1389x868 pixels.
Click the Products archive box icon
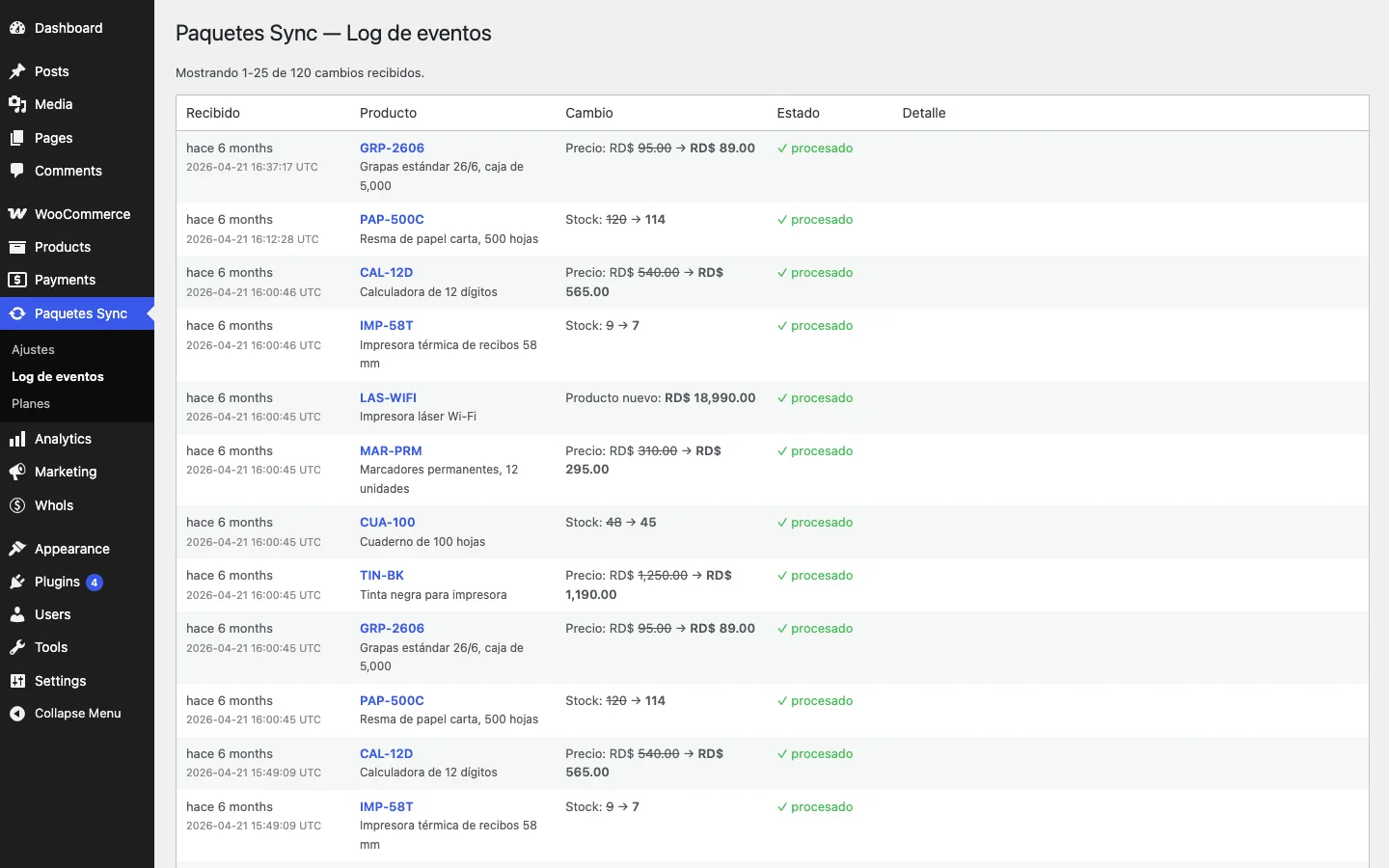(17, 247)
